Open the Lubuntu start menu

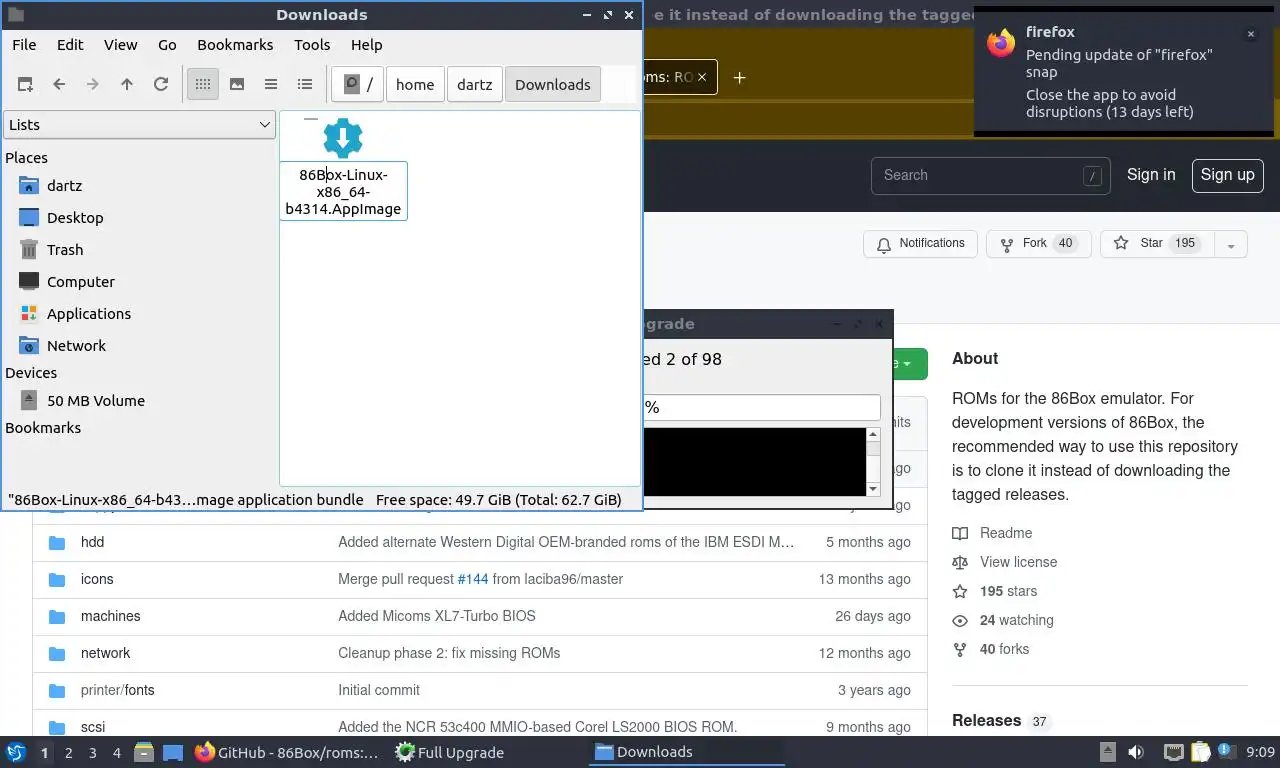point(16,752)
